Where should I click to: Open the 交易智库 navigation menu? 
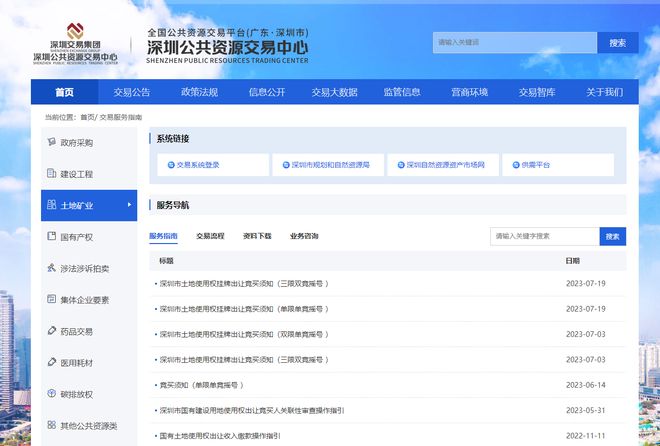pos(537,92)
